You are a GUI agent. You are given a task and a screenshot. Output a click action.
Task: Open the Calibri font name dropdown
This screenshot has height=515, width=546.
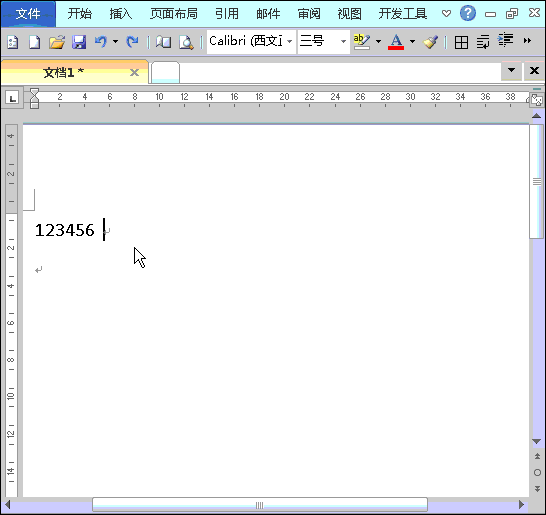point(289,42)
